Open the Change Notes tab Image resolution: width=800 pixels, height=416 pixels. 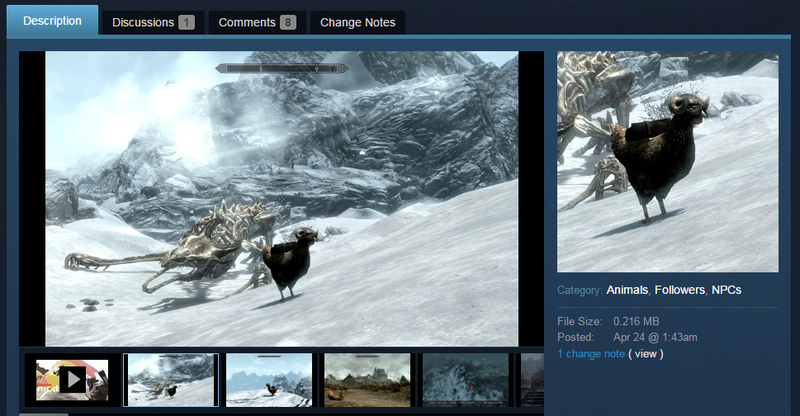pyautogui.click(x=358, y=22)
